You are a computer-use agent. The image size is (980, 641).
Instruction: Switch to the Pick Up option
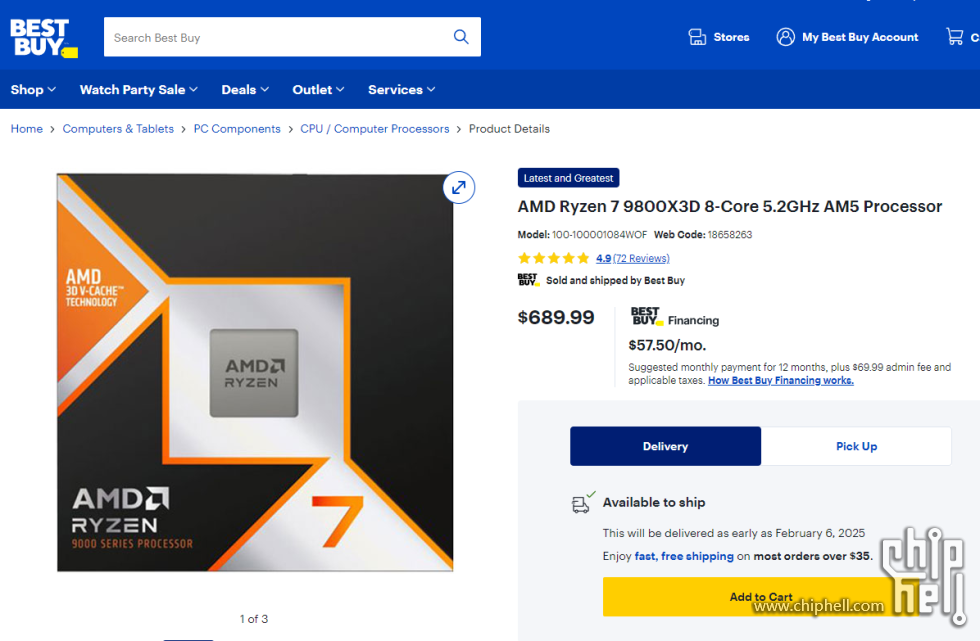click(x=856, y=446)
